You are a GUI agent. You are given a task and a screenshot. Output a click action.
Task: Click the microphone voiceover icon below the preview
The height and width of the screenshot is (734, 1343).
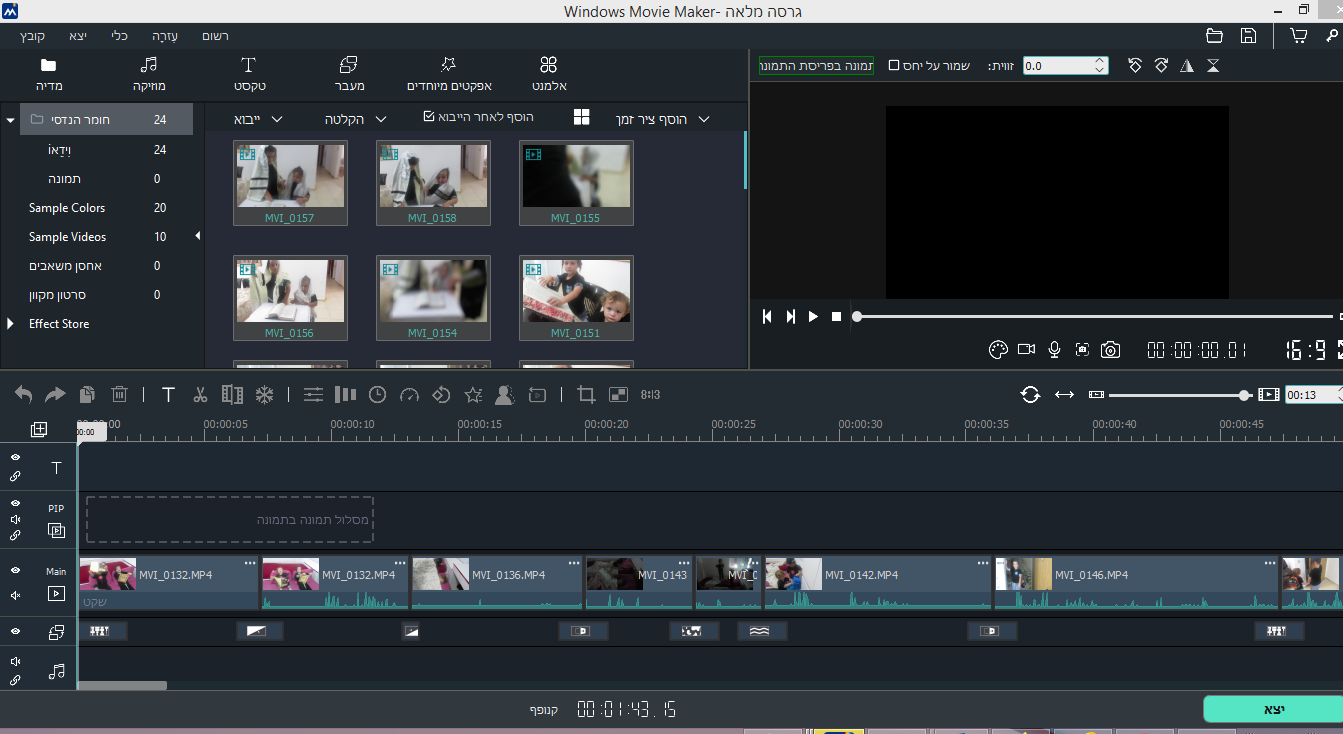(1054, 349)
